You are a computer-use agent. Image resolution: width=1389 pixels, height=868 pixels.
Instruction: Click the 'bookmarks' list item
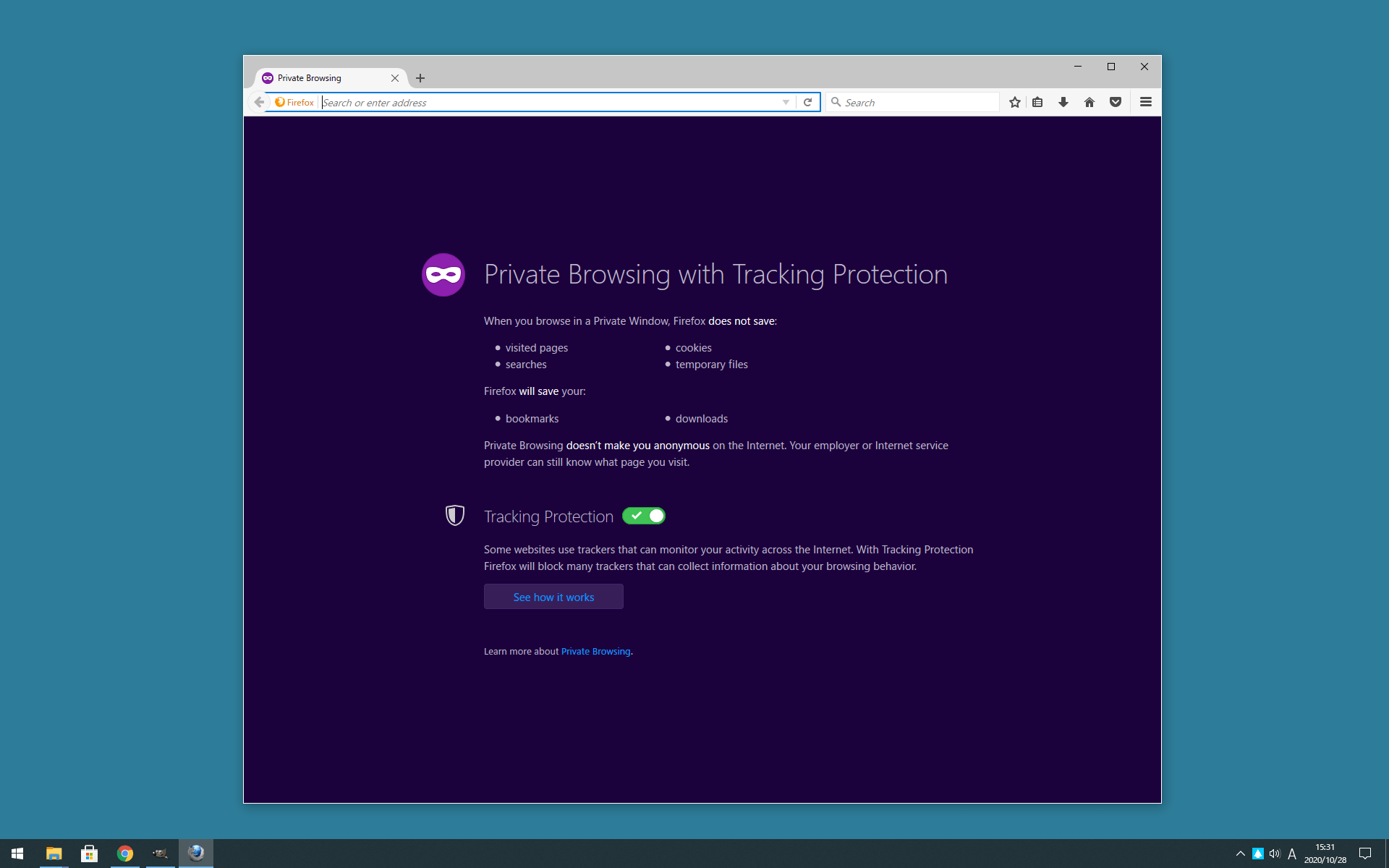coord(532,419)
